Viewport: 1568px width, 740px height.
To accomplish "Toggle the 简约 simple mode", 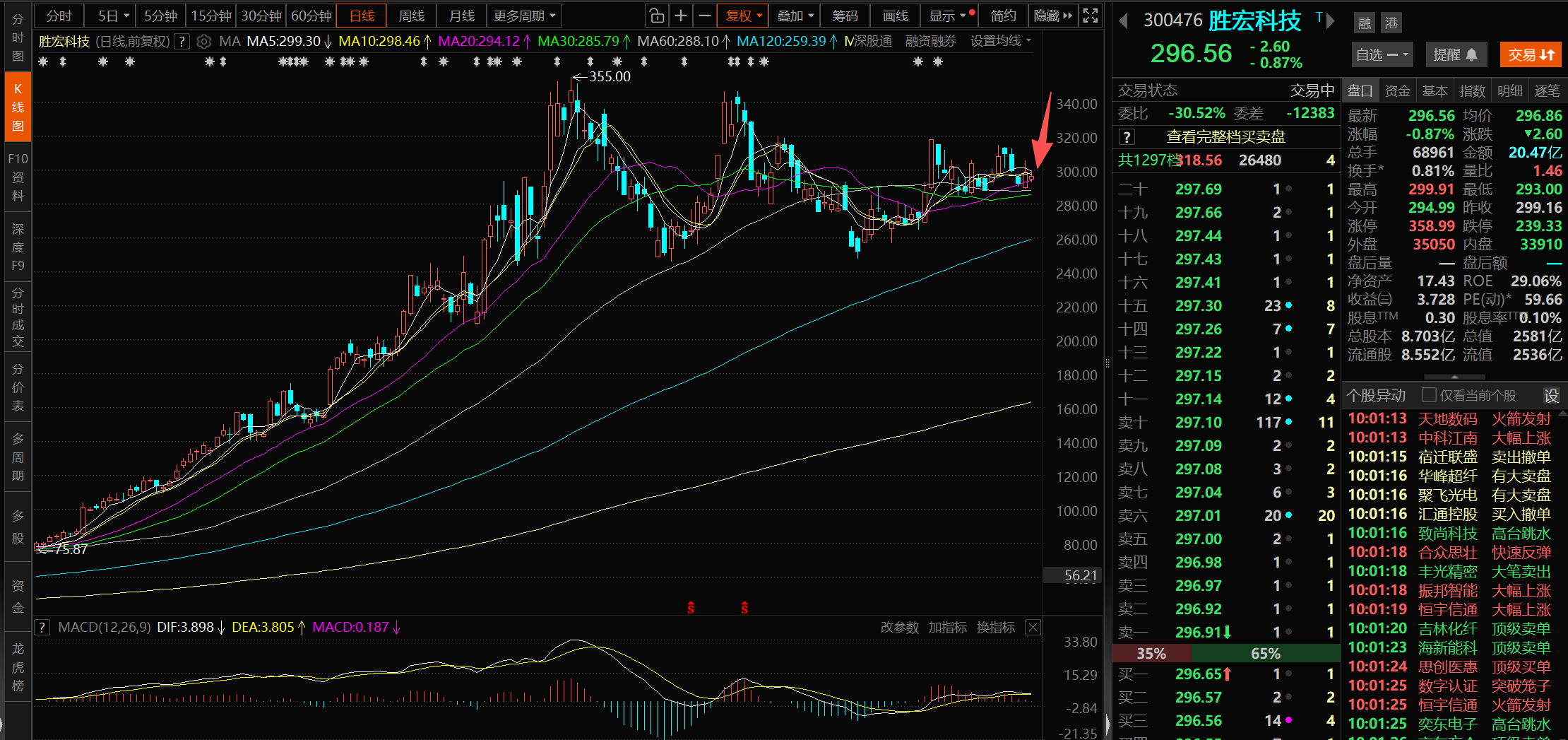I will tap(1003, 16).
